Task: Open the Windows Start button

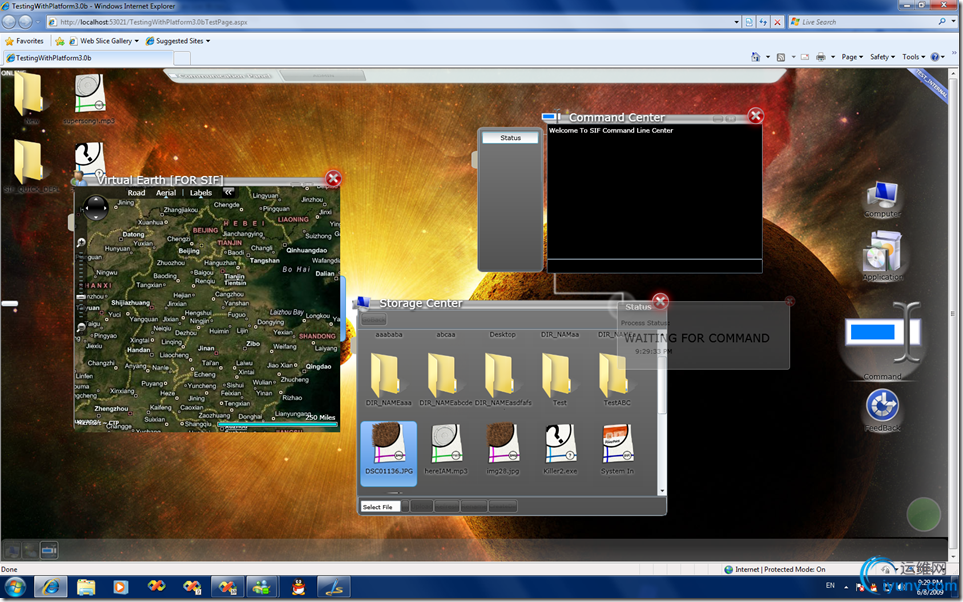Action: tap(15, 587)
